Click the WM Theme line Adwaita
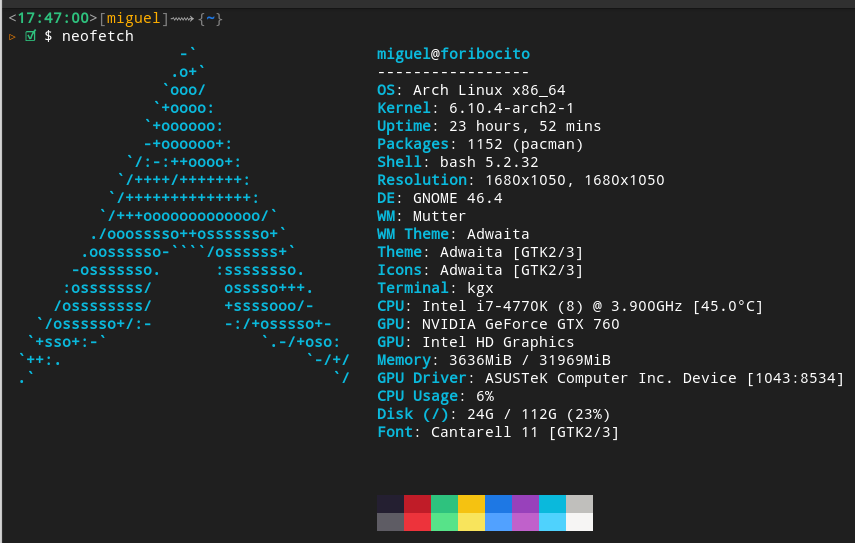The width and height of the screenshot is (855, 543). pyautogui.click(x=453, y=234)
